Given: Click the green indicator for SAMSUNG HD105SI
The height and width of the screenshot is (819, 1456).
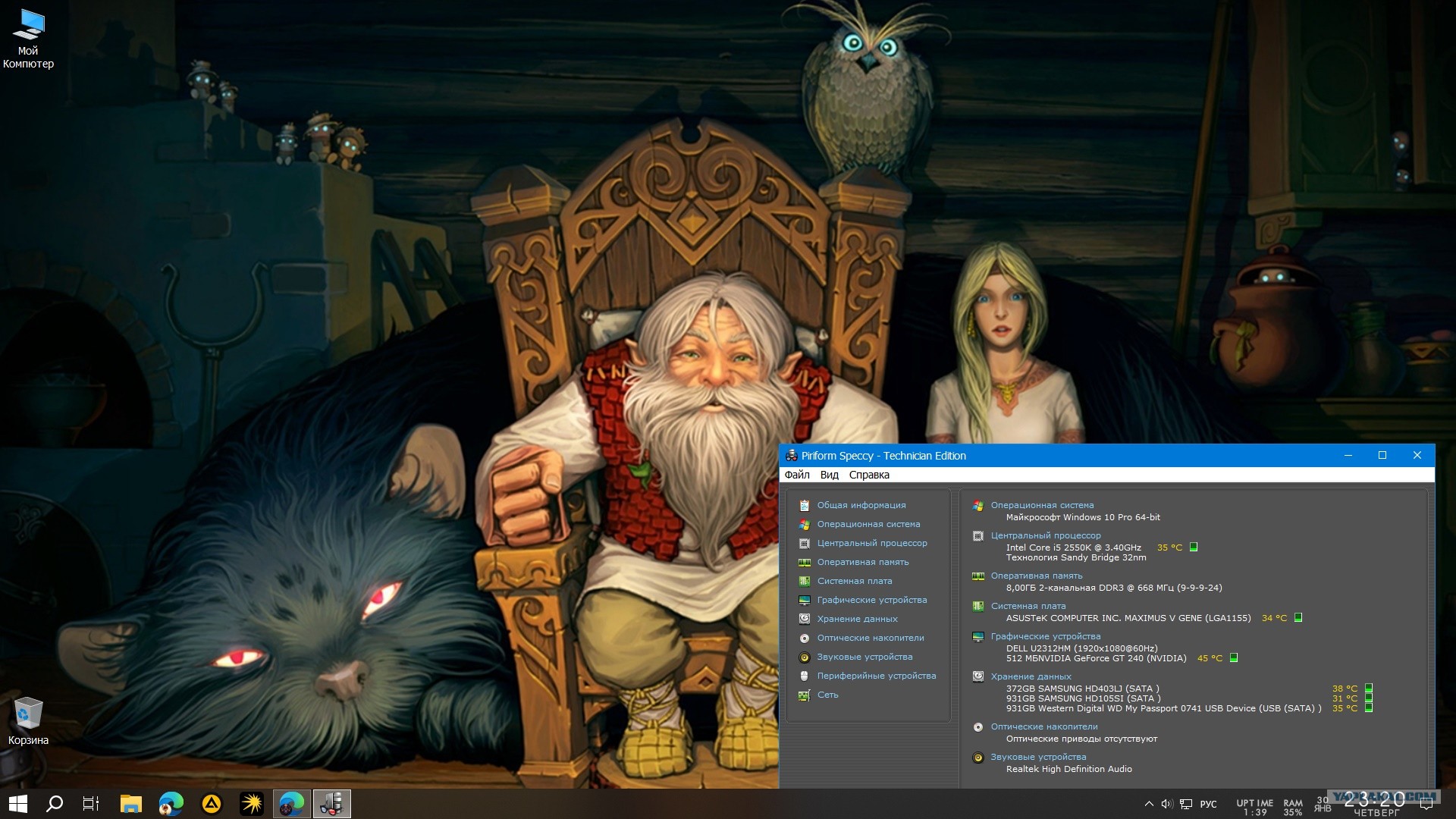Looking at the screenshot, I should (1369, 698).
